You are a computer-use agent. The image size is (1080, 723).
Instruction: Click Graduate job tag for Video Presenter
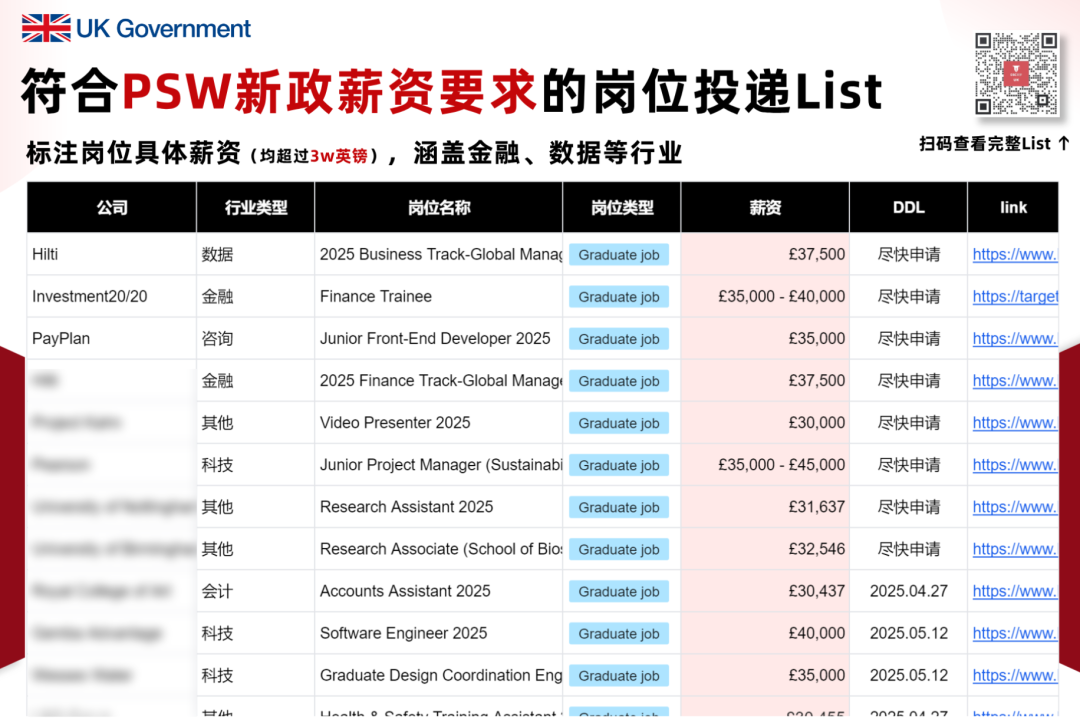(619, 423)
